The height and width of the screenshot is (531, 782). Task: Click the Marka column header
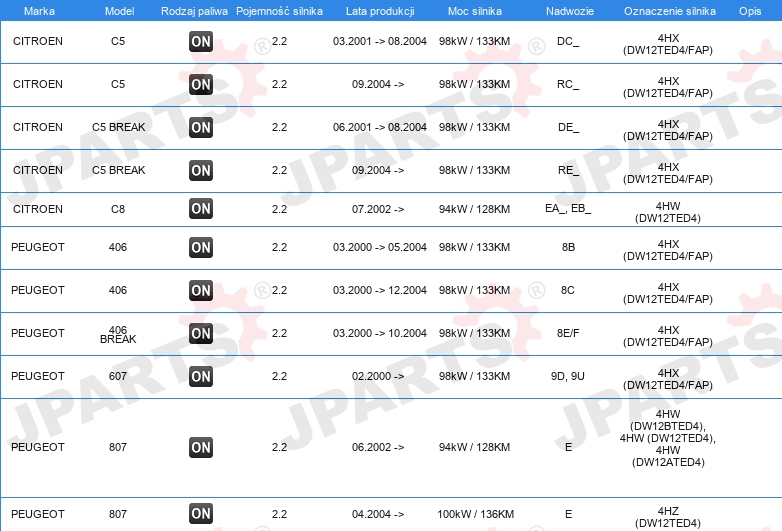point(39,11)
